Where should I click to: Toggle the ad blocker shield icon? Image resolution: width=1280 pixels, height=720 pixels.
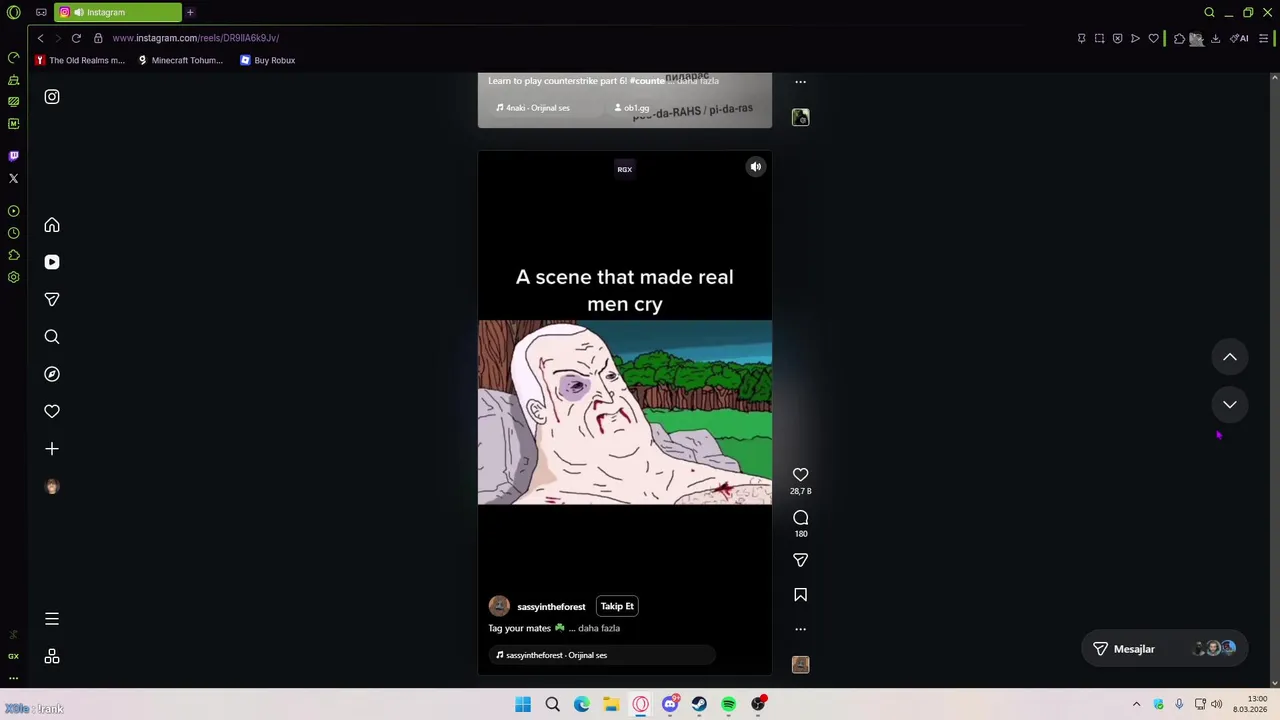pos(1117,38)
